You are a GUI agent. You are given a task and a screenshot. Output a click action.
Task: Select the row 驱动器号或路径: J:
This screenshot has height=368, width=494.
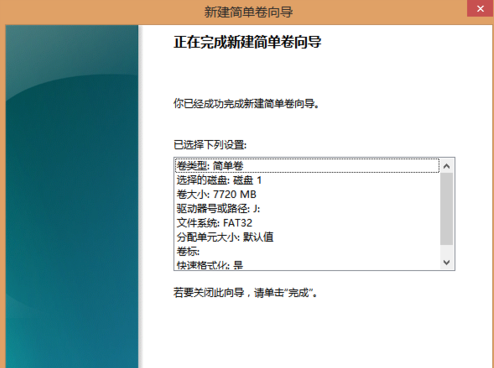[x=307, y=209]
